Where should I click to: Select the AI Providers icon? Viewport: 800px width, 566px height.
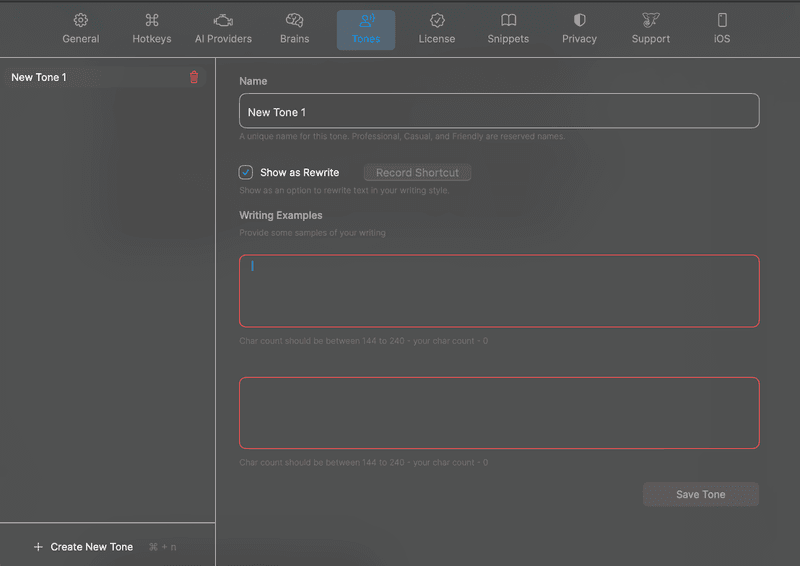pyautogui.click(x=223, y=20)
